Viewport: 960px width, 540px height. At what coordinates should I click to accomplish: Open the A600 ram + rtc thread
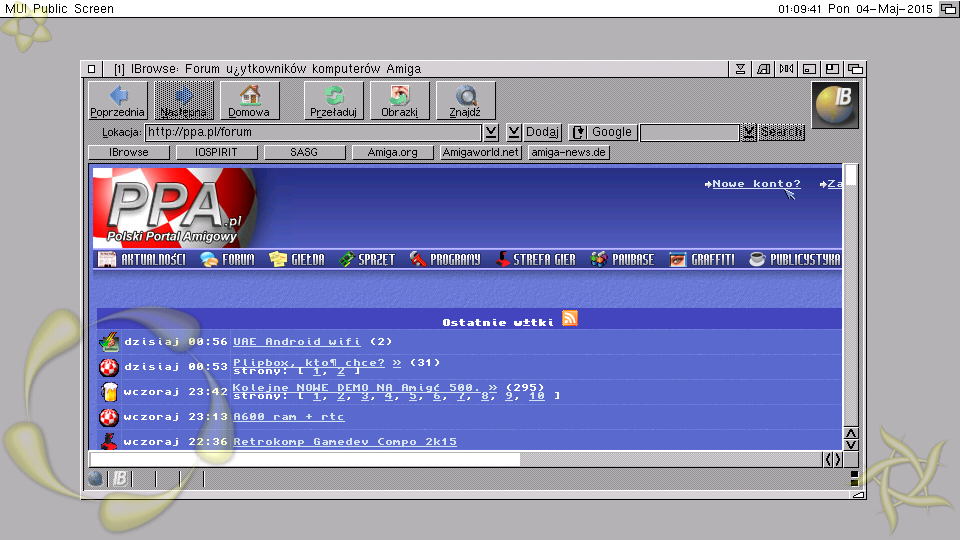click(288, 416)
